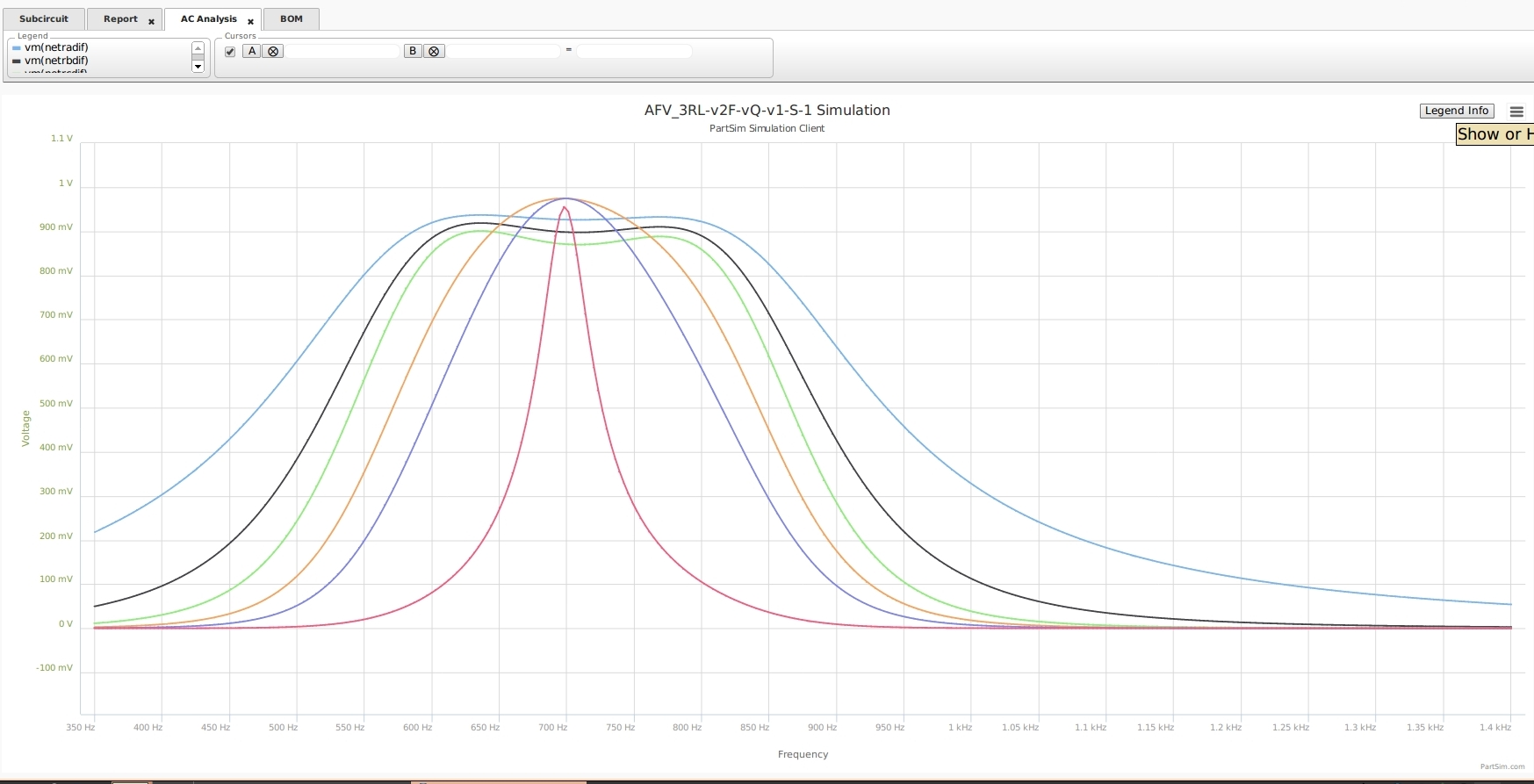
Task: Switch to the Subcircuit tab
Action: 43,19
